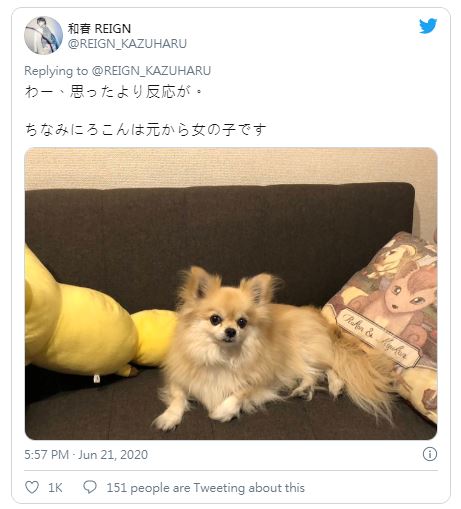The width and height of the screenshot is (461, 509).
Task: Open the Twitter bird logo link
Action: point(428,26)
